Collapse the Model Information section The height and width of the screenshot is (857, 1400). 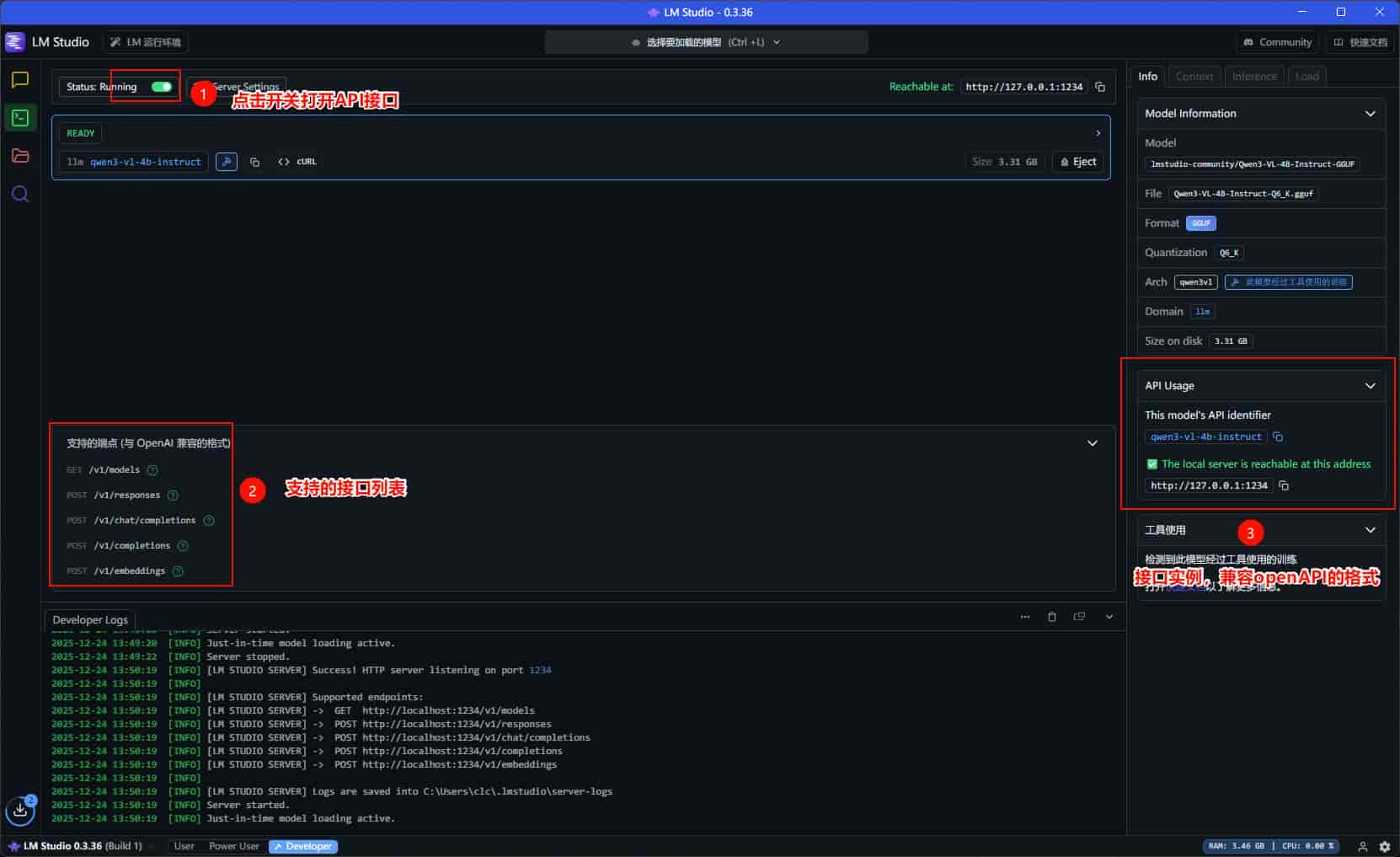[x=1371, y=114]
